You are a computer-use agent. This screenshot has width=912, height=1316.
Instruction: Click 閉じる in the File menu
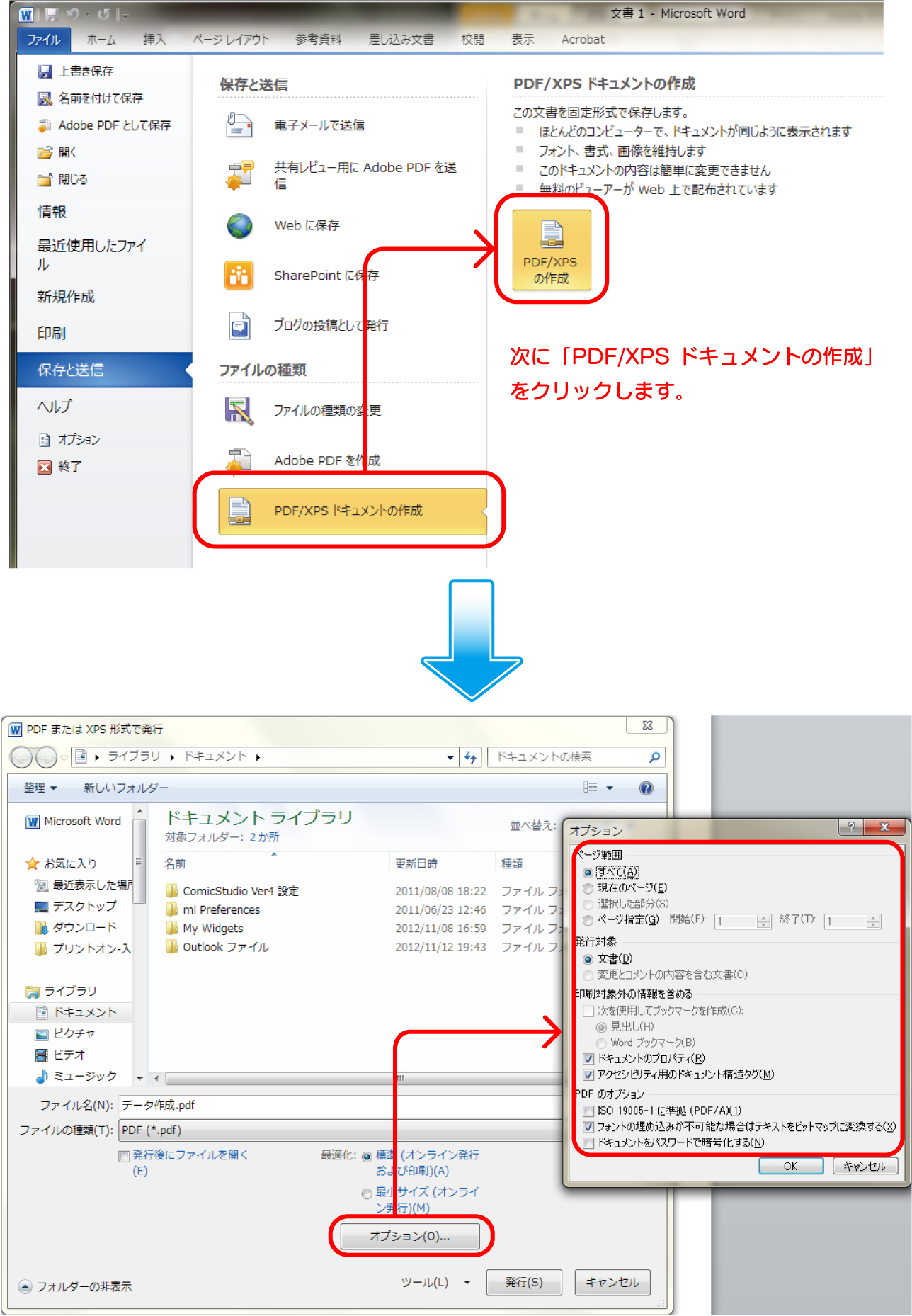(x=62, y=179)
